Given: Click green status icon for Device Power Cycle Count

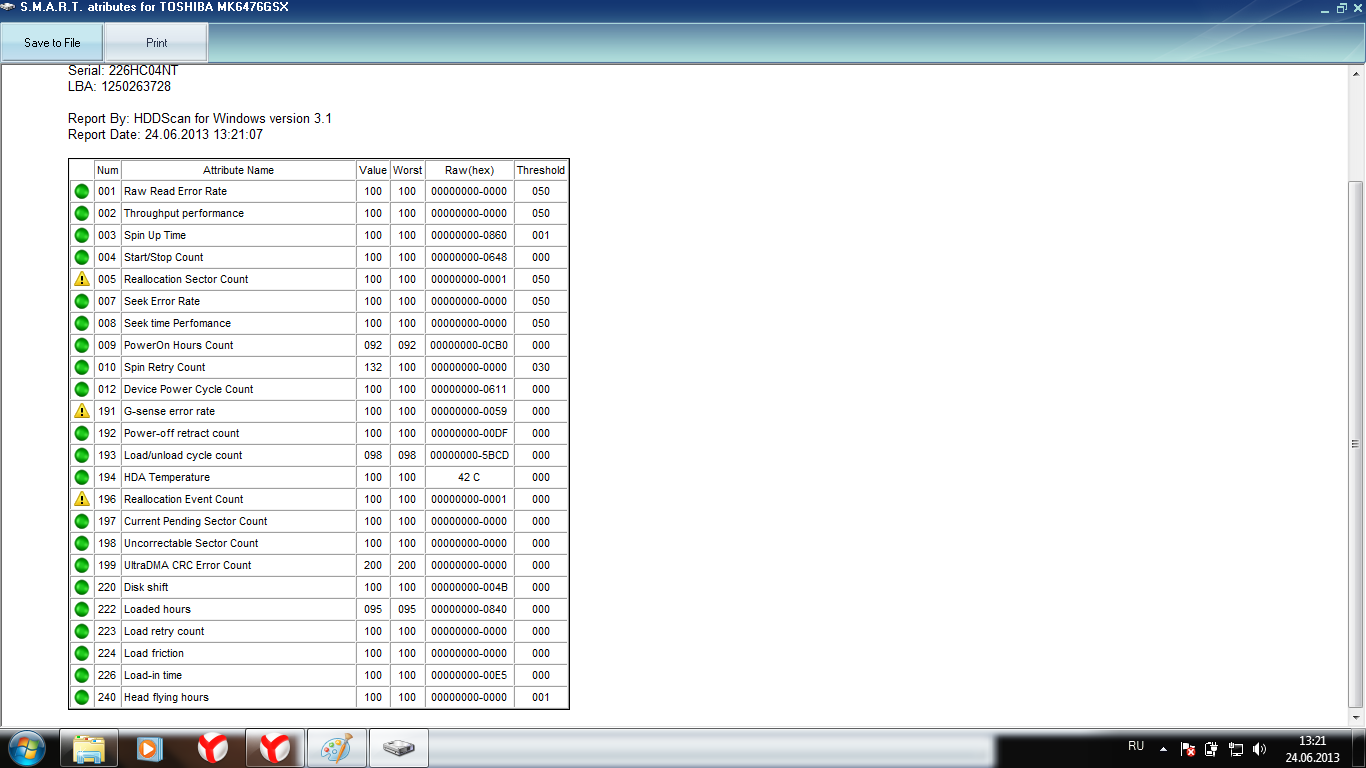Looking at the screenshot, I should coord(82,389).
